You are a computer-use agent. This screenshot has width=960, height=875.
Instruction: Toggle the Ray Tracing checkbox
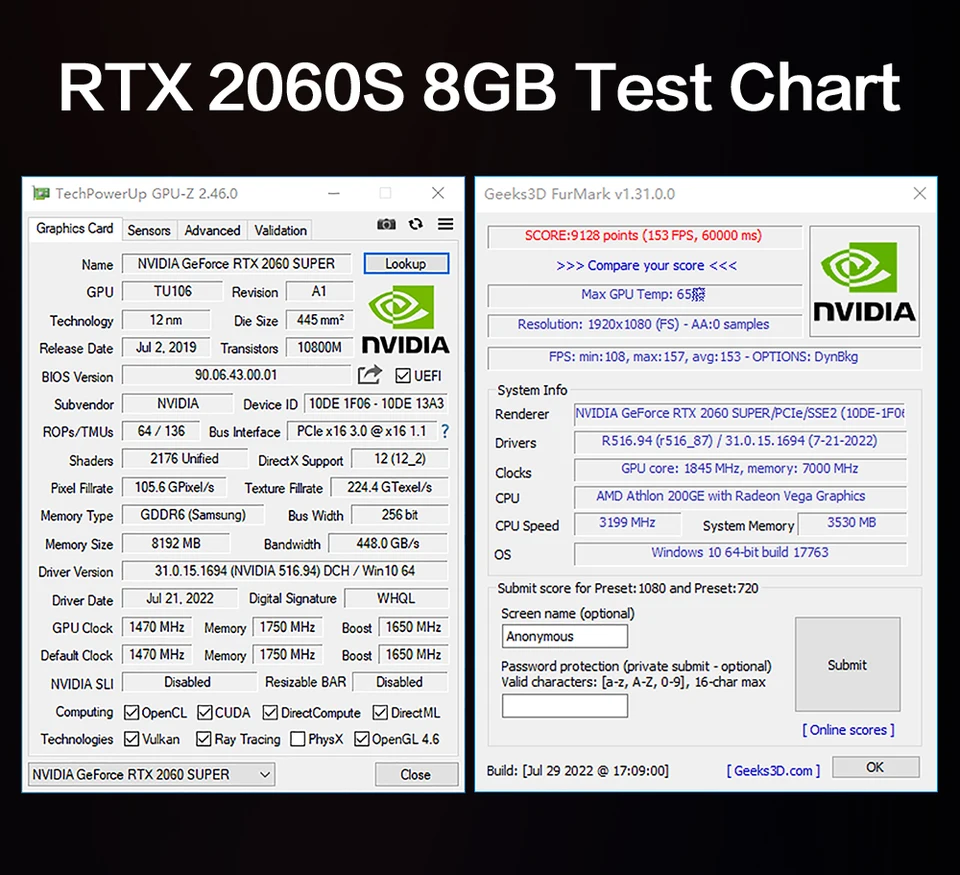click(203, 739)
